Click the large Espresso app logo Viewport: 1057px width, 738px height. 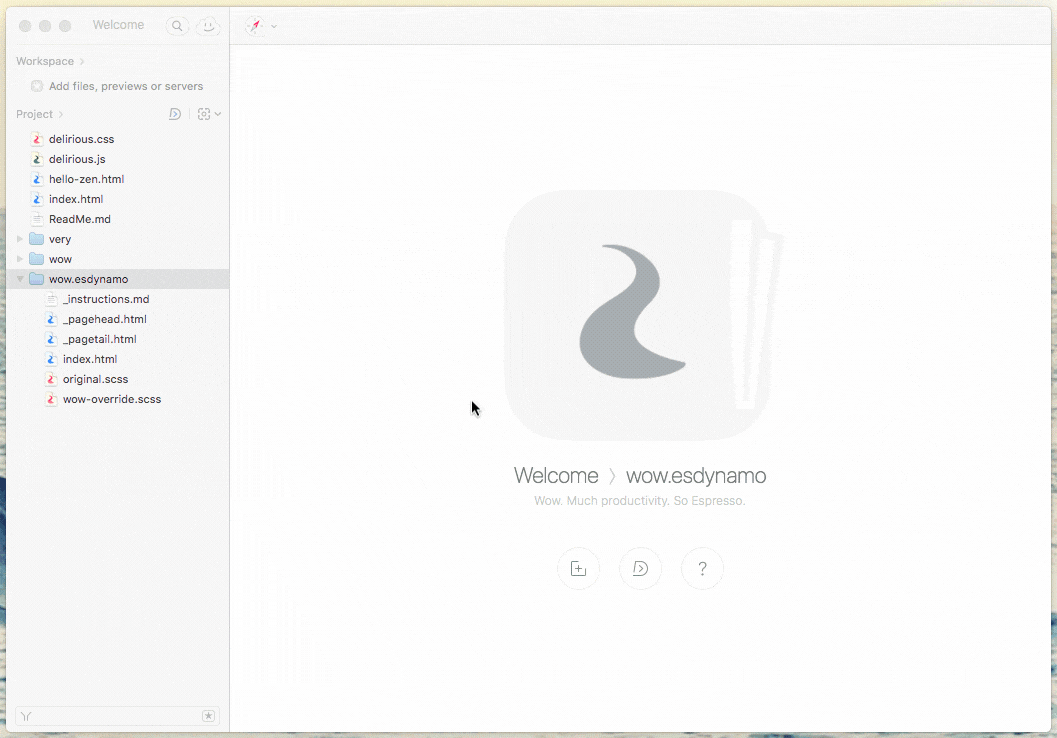[640, 315]
